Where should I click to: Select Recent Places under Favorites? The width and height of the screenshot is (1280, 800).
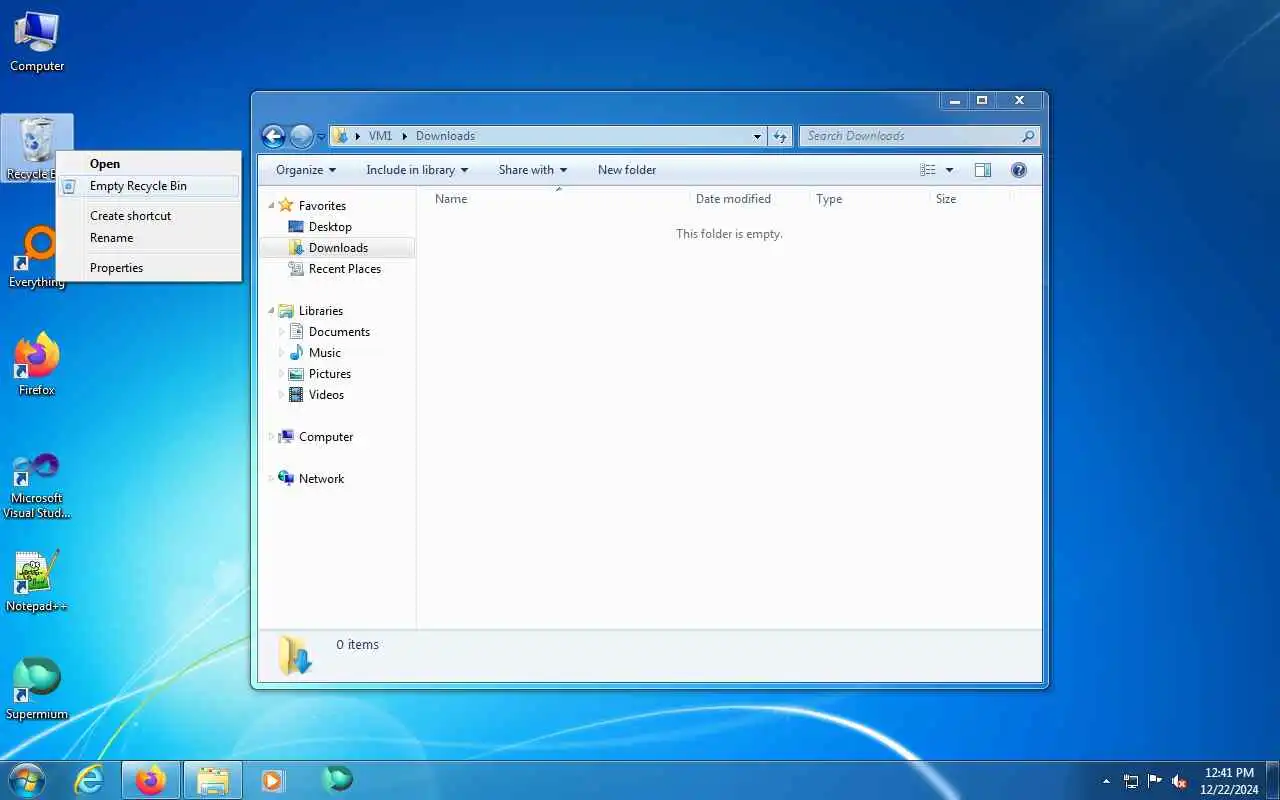click(344, 269)
